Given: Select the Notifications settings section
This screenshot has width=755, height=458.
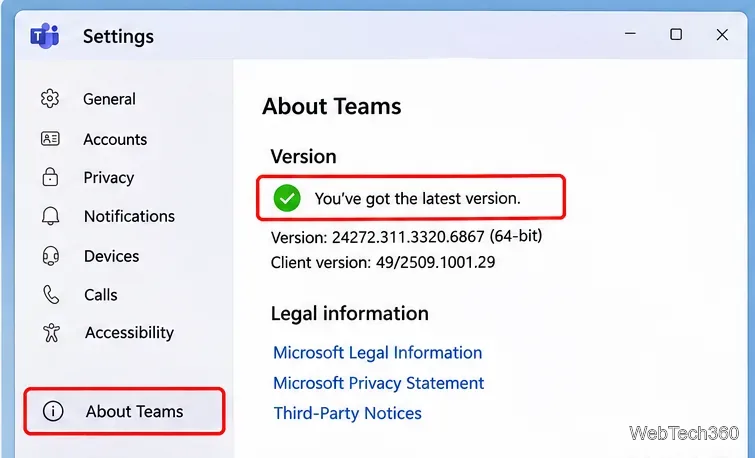Looking at the screenshot, I should pos(129,216).
